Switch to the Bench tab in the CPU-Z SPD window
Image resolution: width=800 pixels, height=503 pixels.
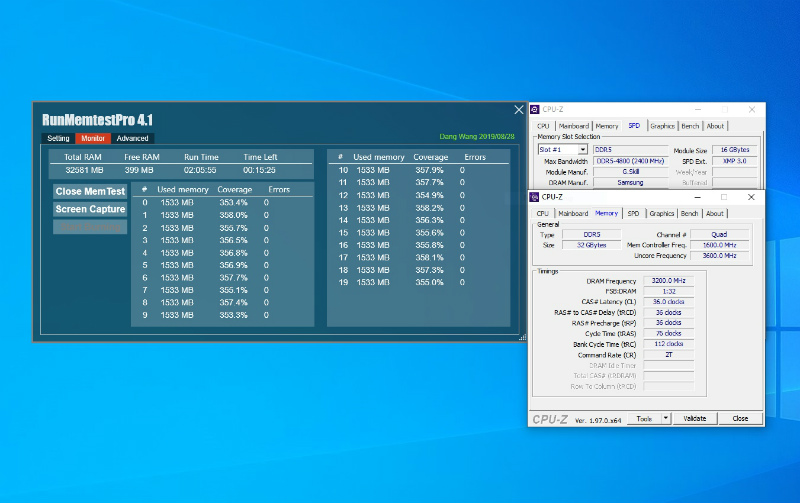coord(690,126)
